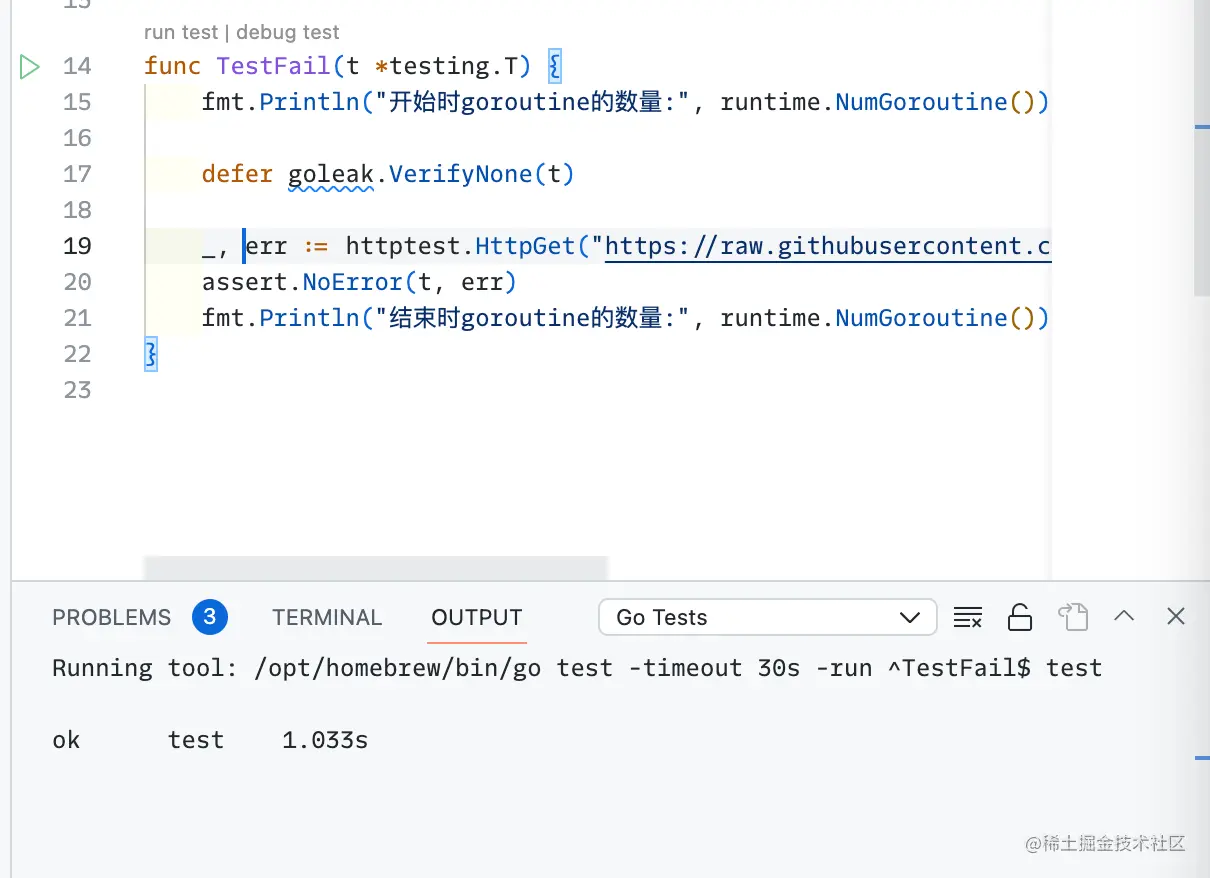Click HttpGet method on line 19
The image size is (1210, 878).
(525, 246)
